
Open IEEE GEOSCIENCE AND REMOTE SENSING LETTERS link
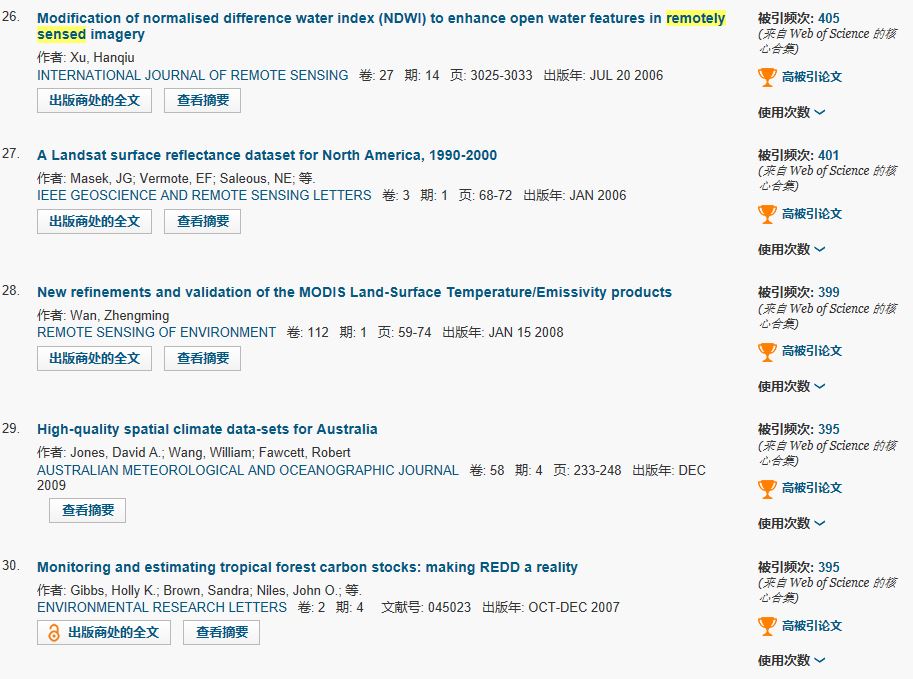click(x=204, y=196)
